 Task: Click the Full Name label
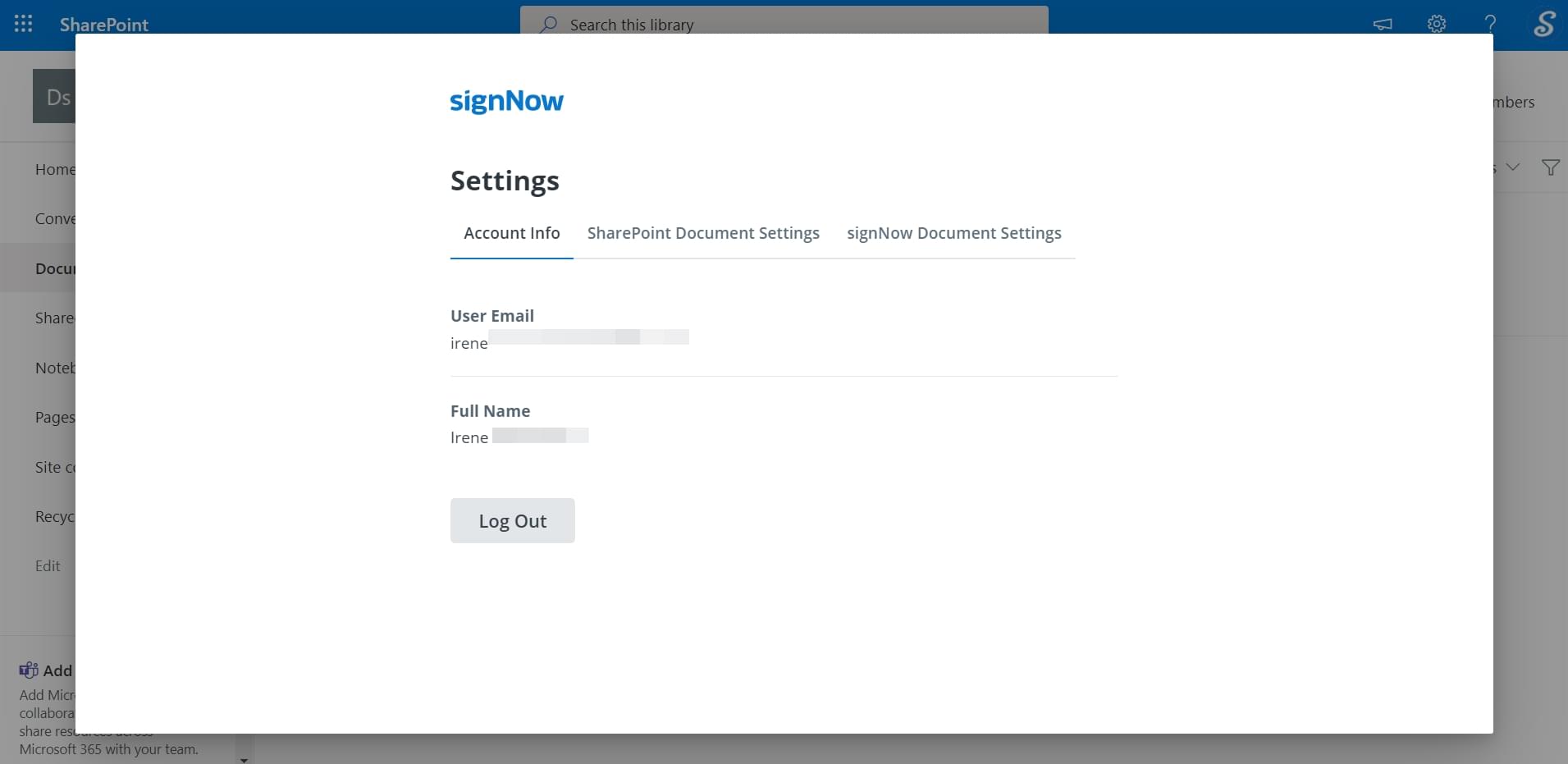491,411
